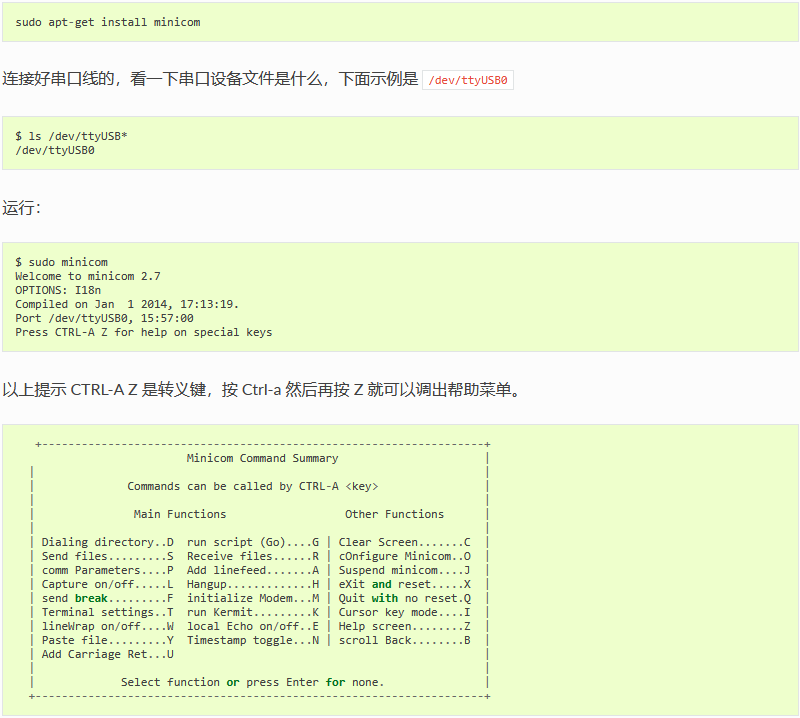This screenshot has height=718, width=800.
Task: Click the 'Terminal settings..T' entry
Action: pos(108,612)
